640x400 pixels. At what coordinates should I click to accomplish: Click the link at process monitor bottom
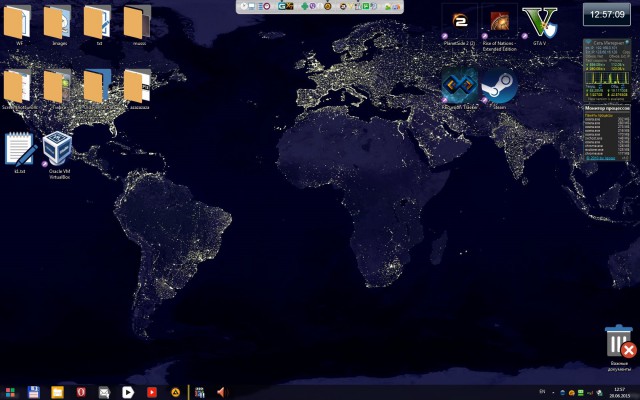tap(600, 158)
